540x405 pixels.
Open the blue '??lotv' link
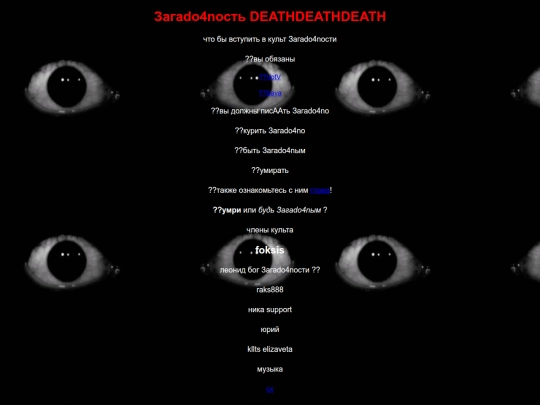pos(270,77)
